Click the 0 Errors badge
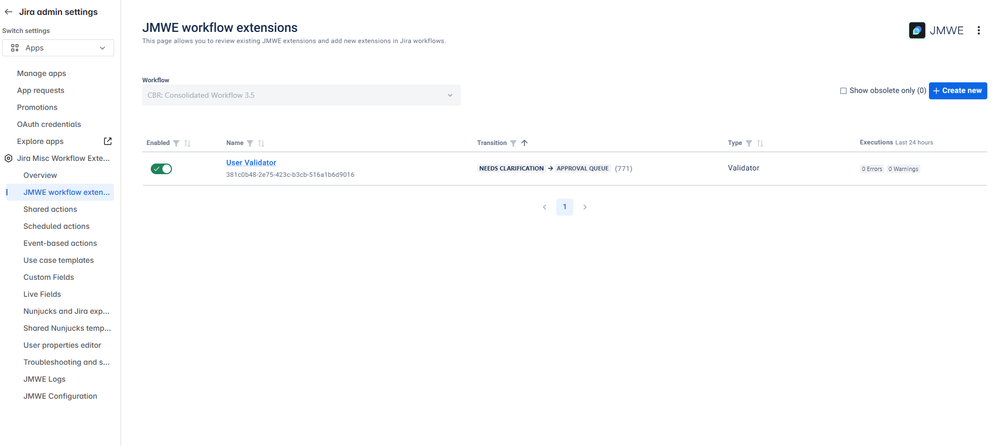999x446 pixels. [872, 169]
